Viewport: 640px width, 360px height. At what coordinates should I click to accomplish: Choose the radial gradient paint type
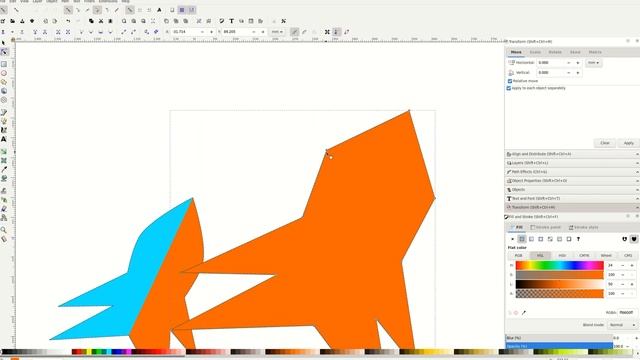coord(541,239)
